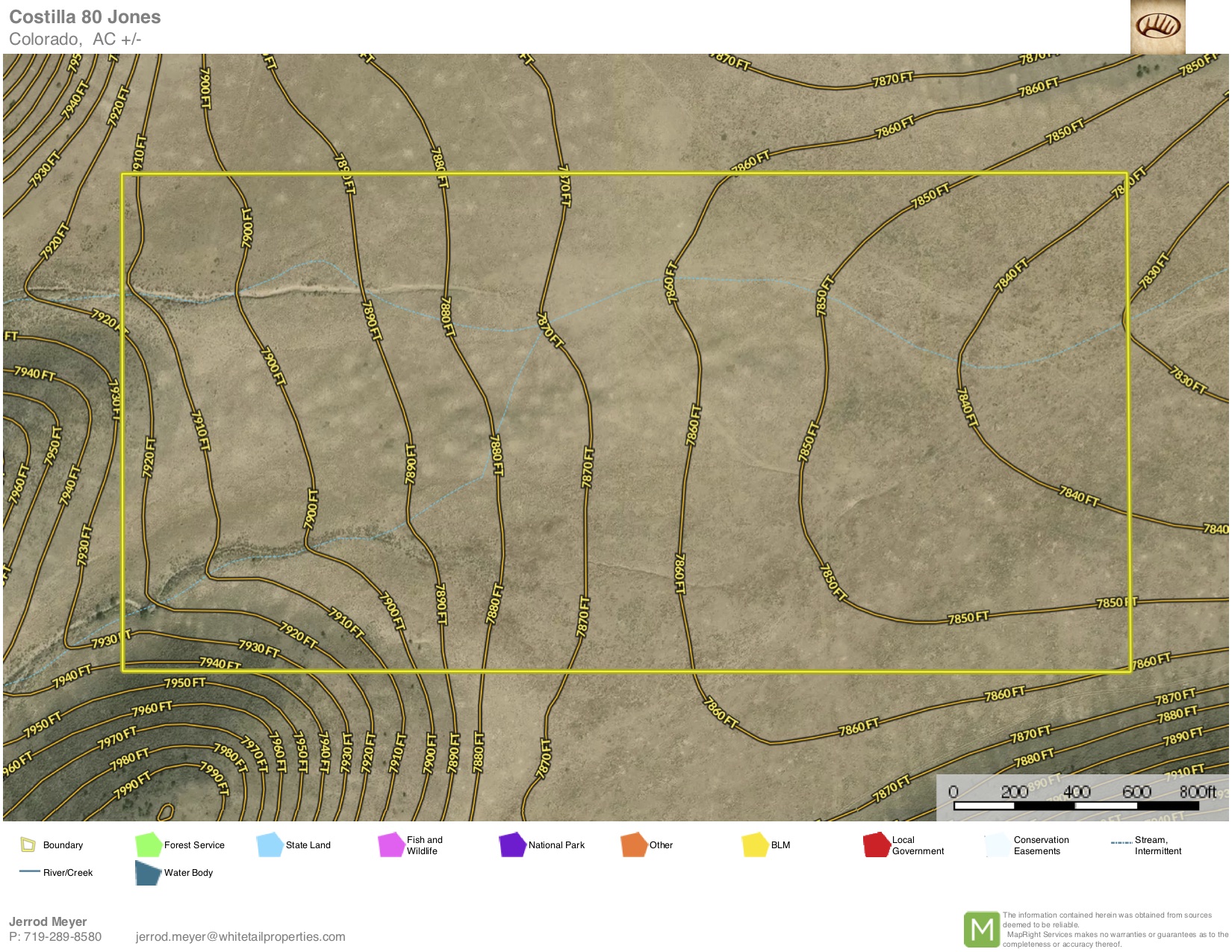Click the Jerrod Meyer agent name
Image resolution: width=1232 pixels, height=952 pixels.
pyautogui.click(x=48, y=922)
